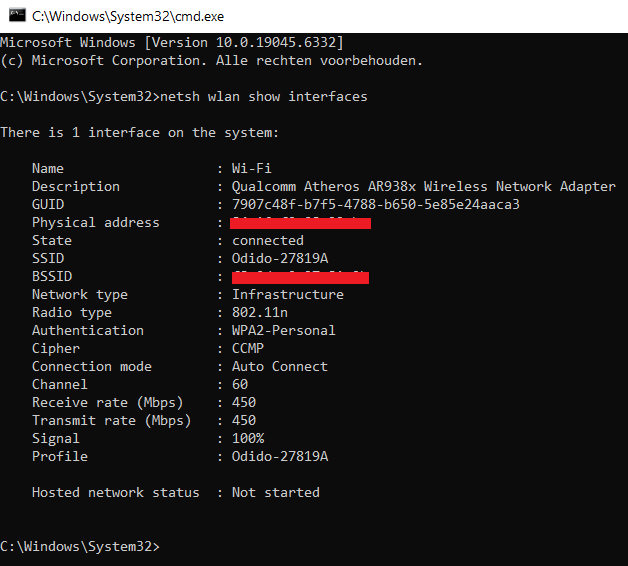Click the Wi-Fi interface name value
The width and height of the screenshot is (628, 566).
pos(251,169)
